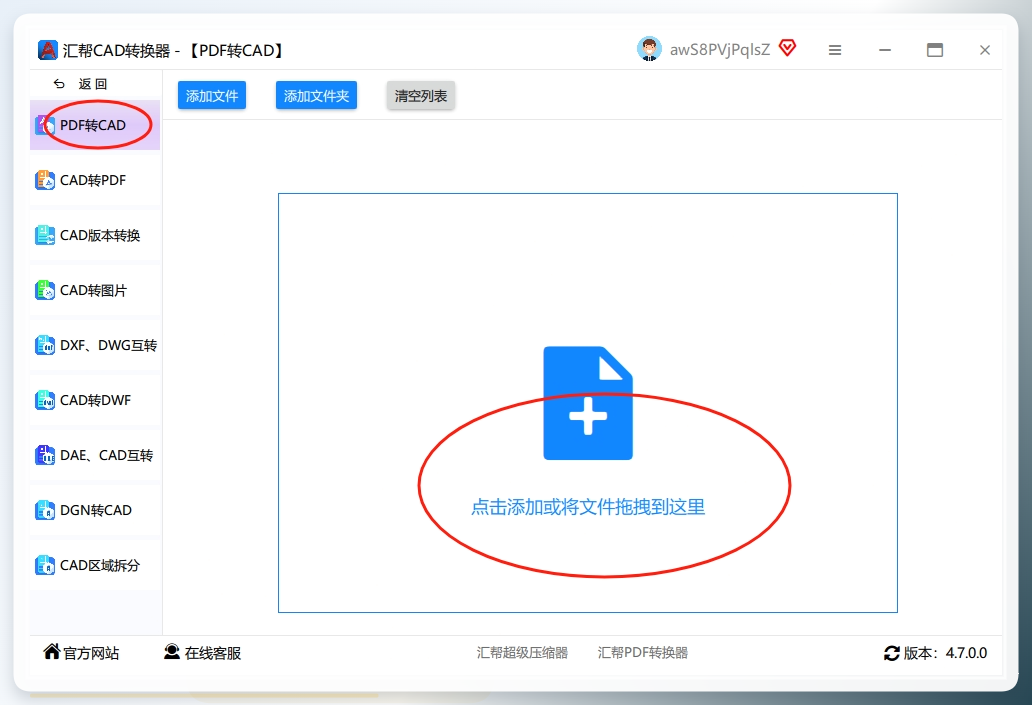Minimize the converter window
1032x705 pixels.
coord(885,50)
